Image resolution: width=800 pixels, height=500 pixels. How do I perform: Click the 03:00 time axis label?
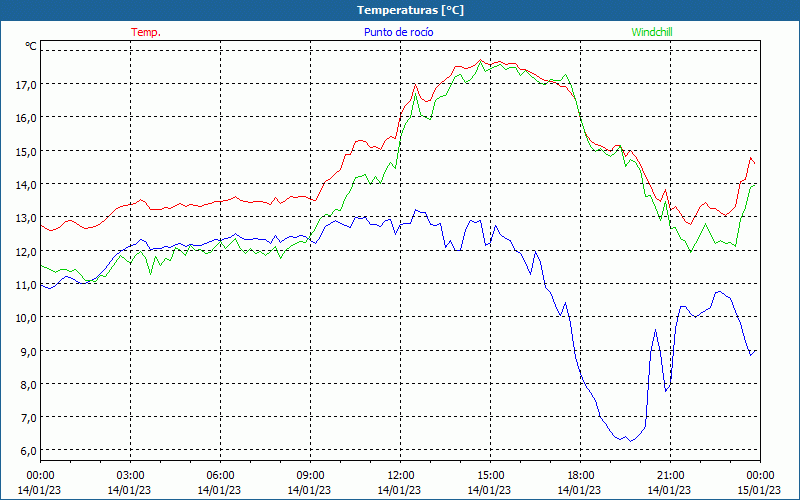click(x=130, y=476)
